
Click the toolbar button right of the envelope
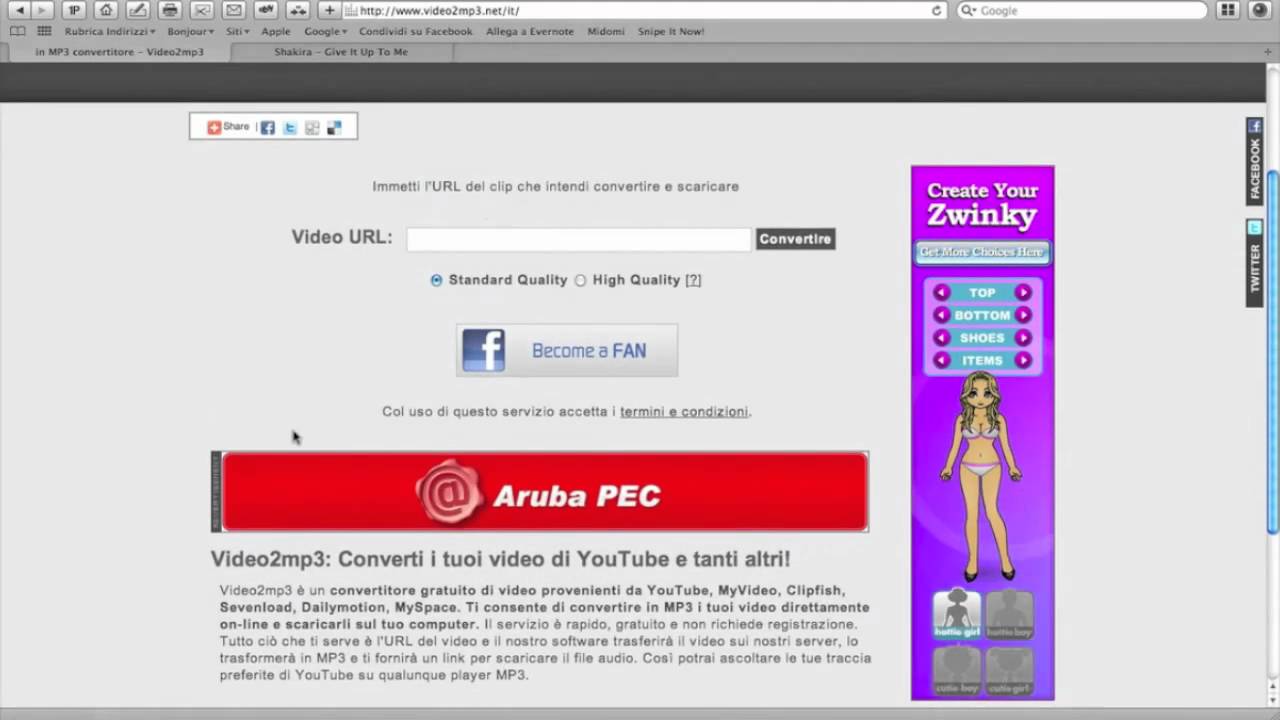(266, 10)
